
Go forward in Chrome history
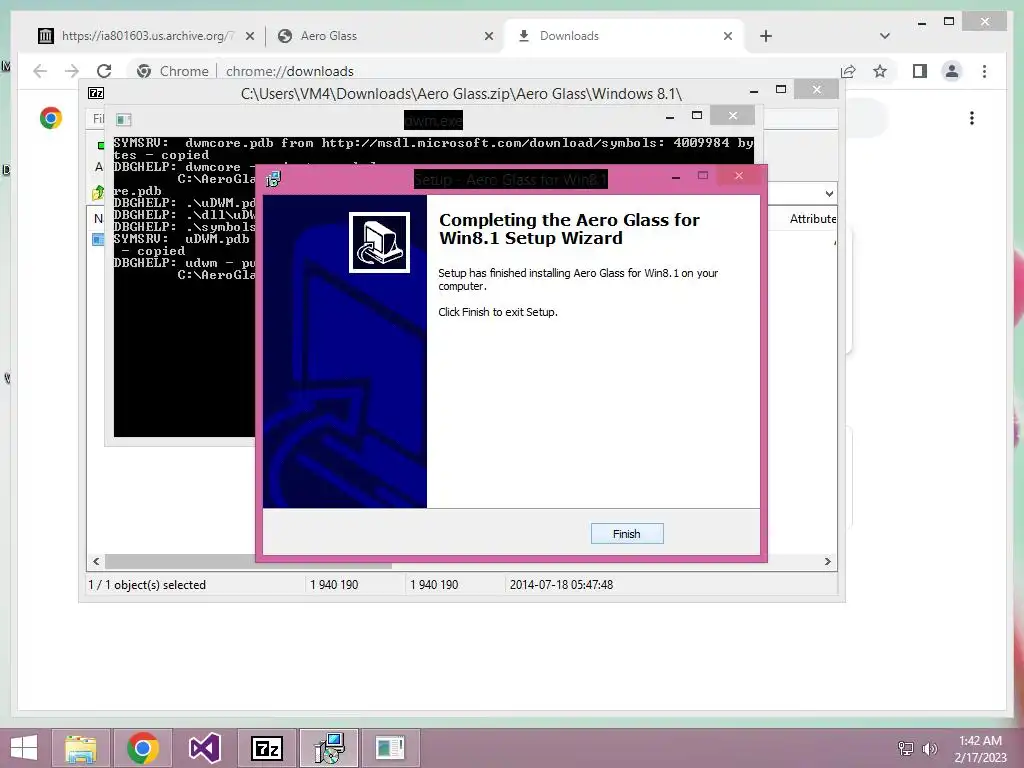point(72,71)
